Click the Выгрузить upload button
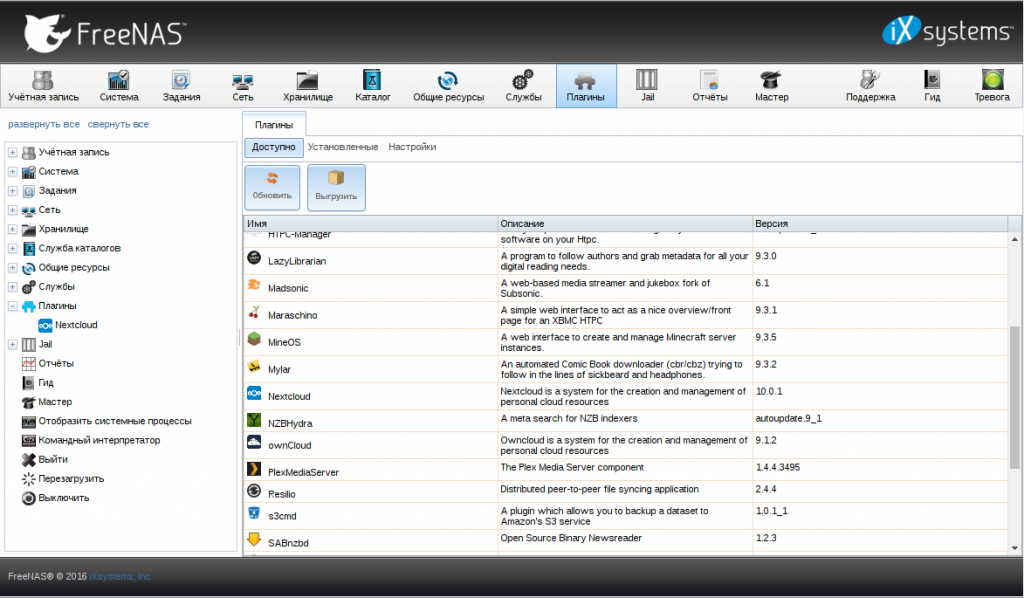The height and width of the screenshot is (598, 1024). pos(336,187)
